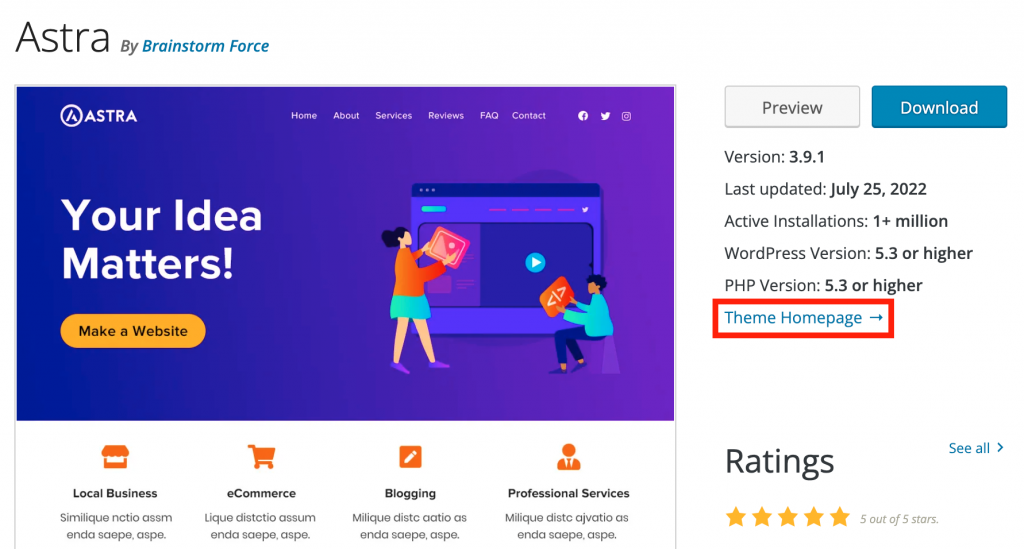The height and width of the screenshot is (549, 1024).
Task: Click the Professional Services label
Action: [x=568, y=494]
